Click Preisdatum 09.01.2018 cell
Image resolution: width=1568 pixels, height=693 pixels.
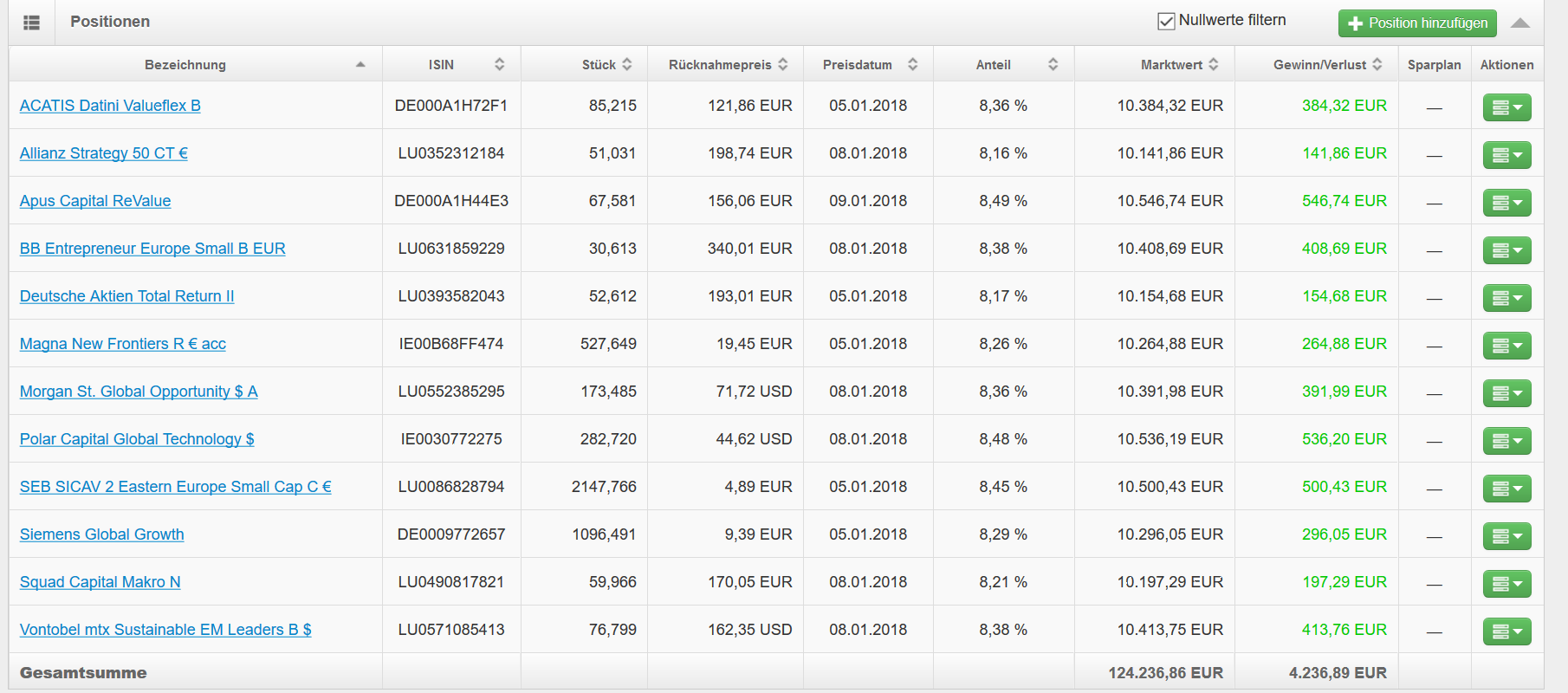[868, 201]
